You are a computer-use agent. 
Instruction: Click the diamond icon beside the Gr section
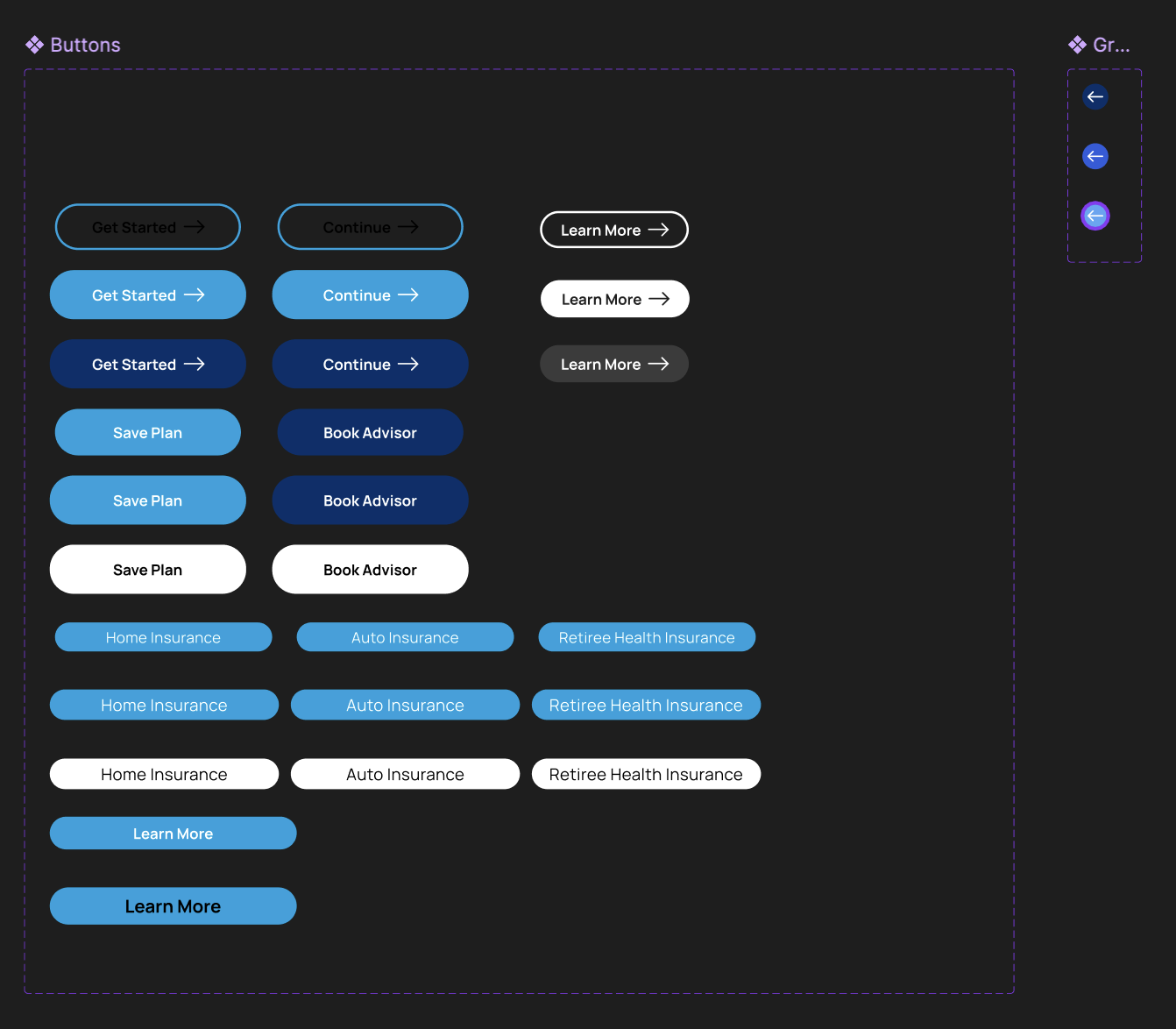[1077, 44]
